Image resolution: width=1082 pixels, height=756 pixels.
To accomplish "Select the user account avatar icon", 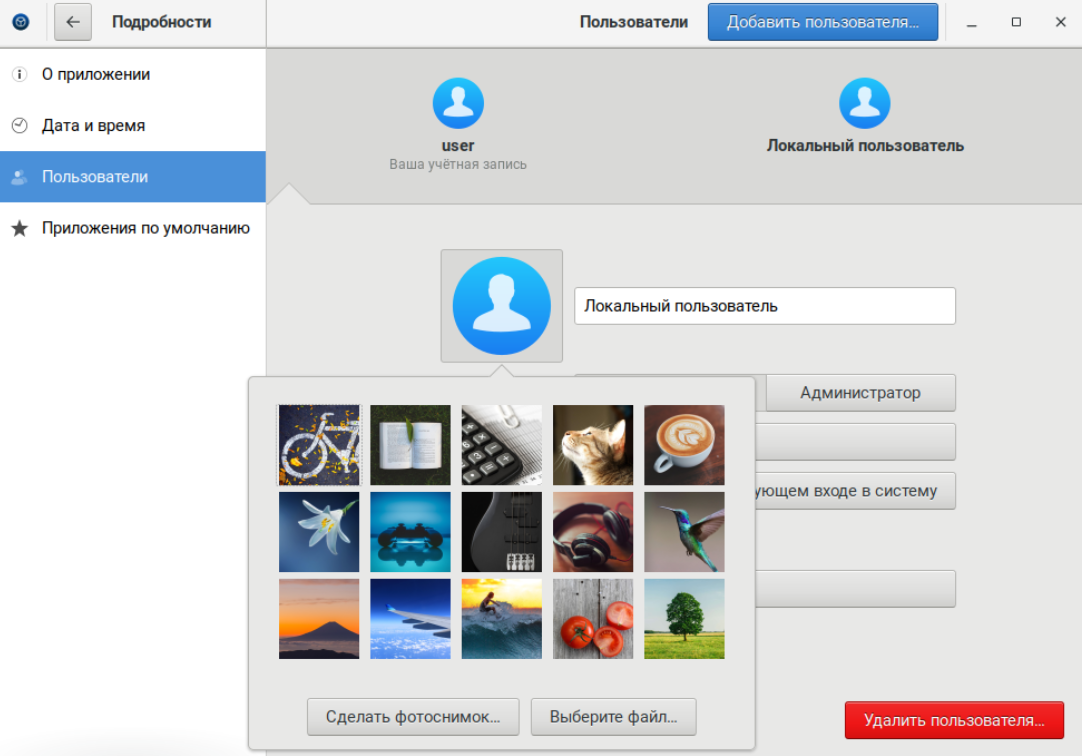I will pyautogui.click(x=458, y=104).
